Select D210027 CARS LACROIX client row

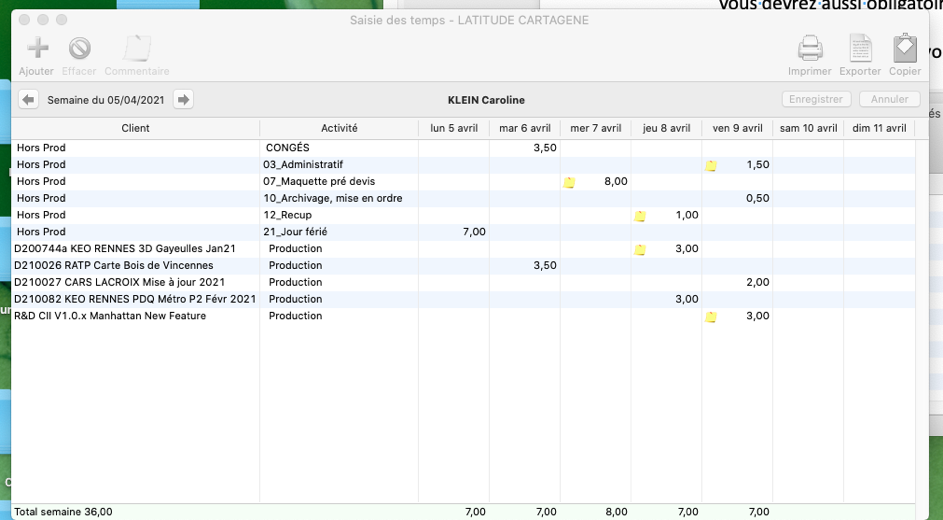[119, 283]
